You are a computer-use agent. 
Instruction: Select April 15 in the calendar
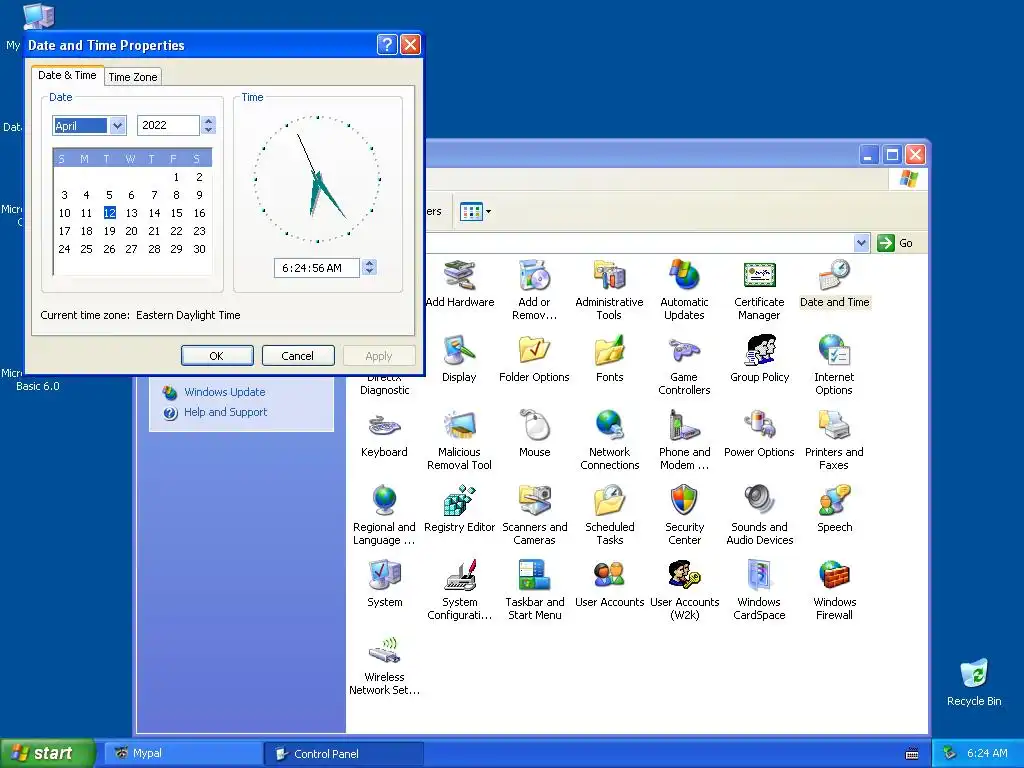click(x=176, y=213)
